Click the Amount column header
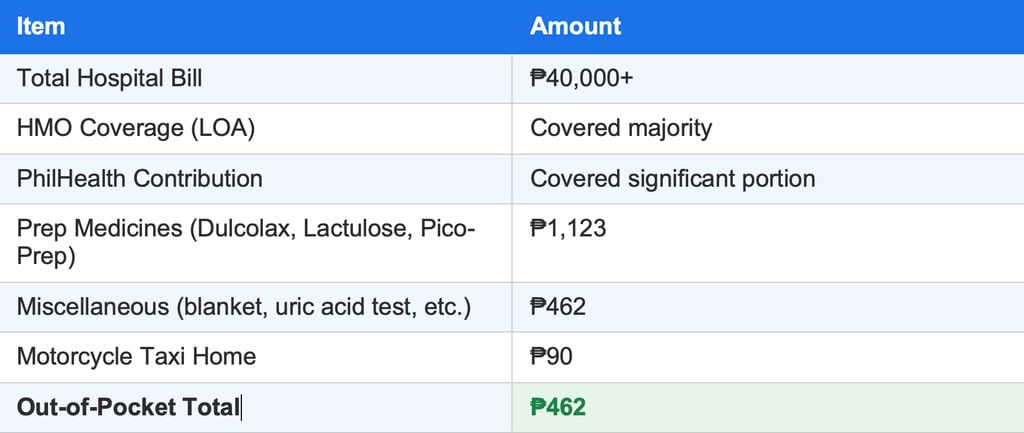This screenshot has width=1024, height=433. click(x=575, y=27)
